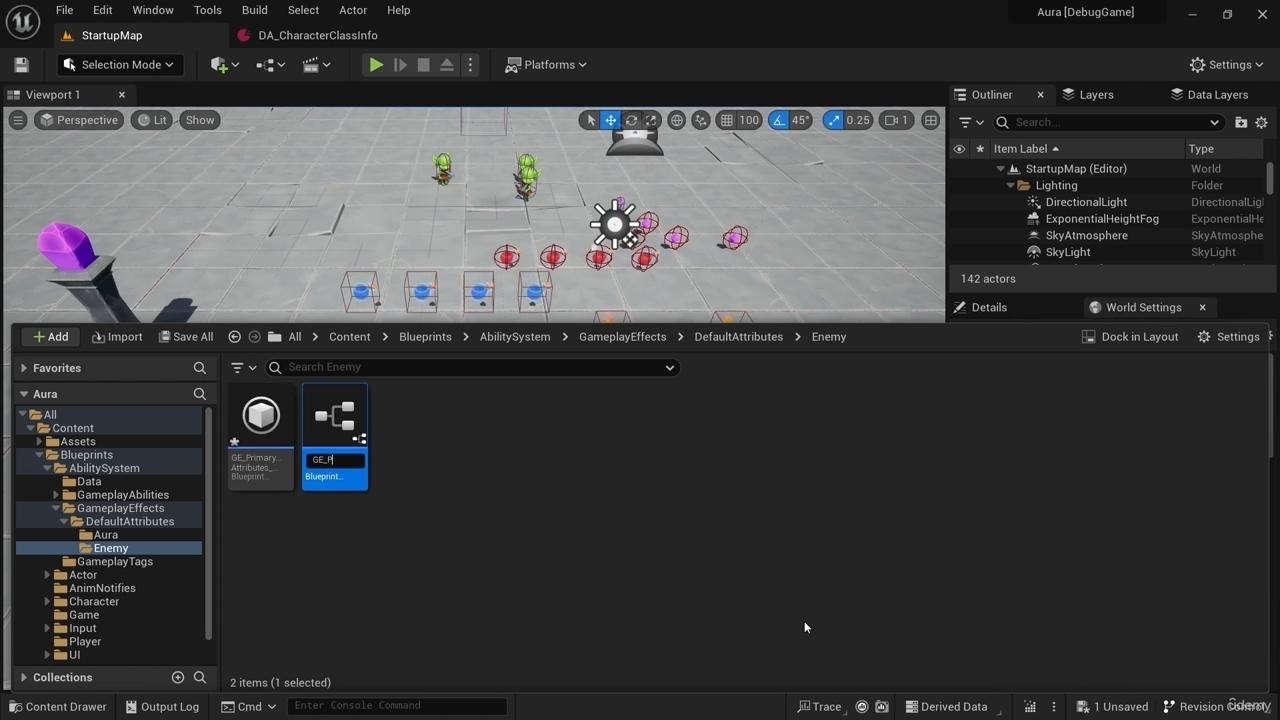
Task: Toggle grid snapping in viewport
Action: tap(727, 120)
